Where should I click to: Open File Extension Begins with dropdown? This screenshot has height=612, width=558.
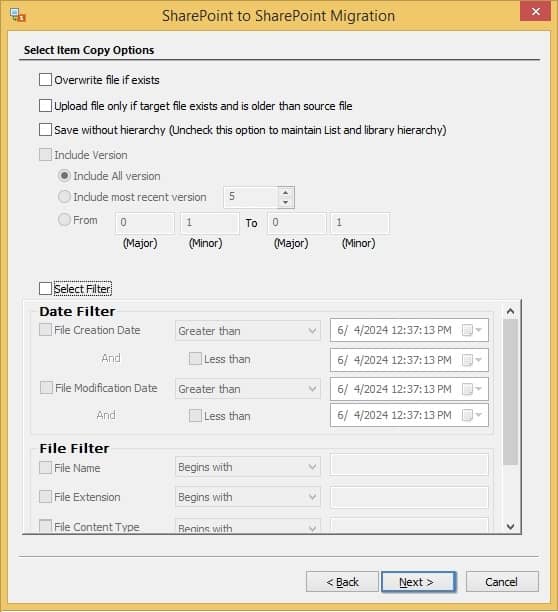click(247, 497)
